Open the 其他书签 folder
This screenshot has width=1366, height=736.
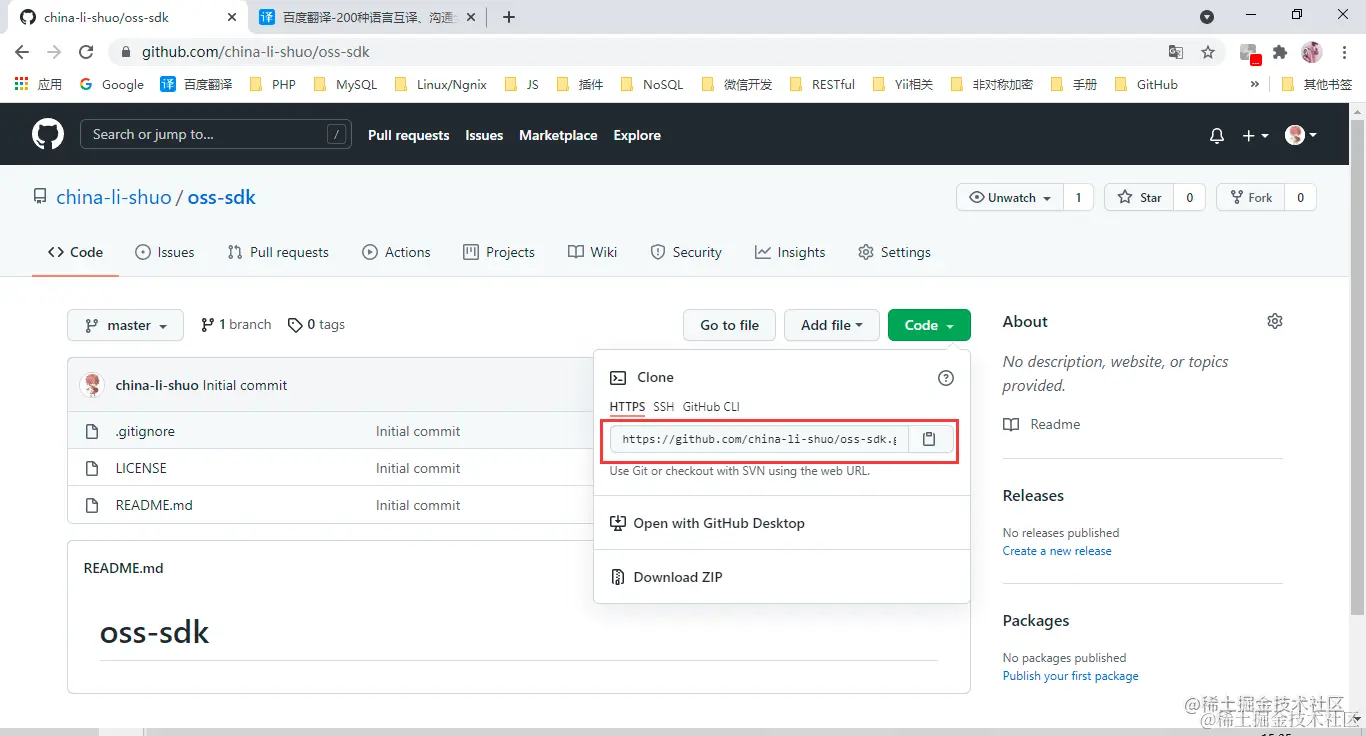point(1316,85)
